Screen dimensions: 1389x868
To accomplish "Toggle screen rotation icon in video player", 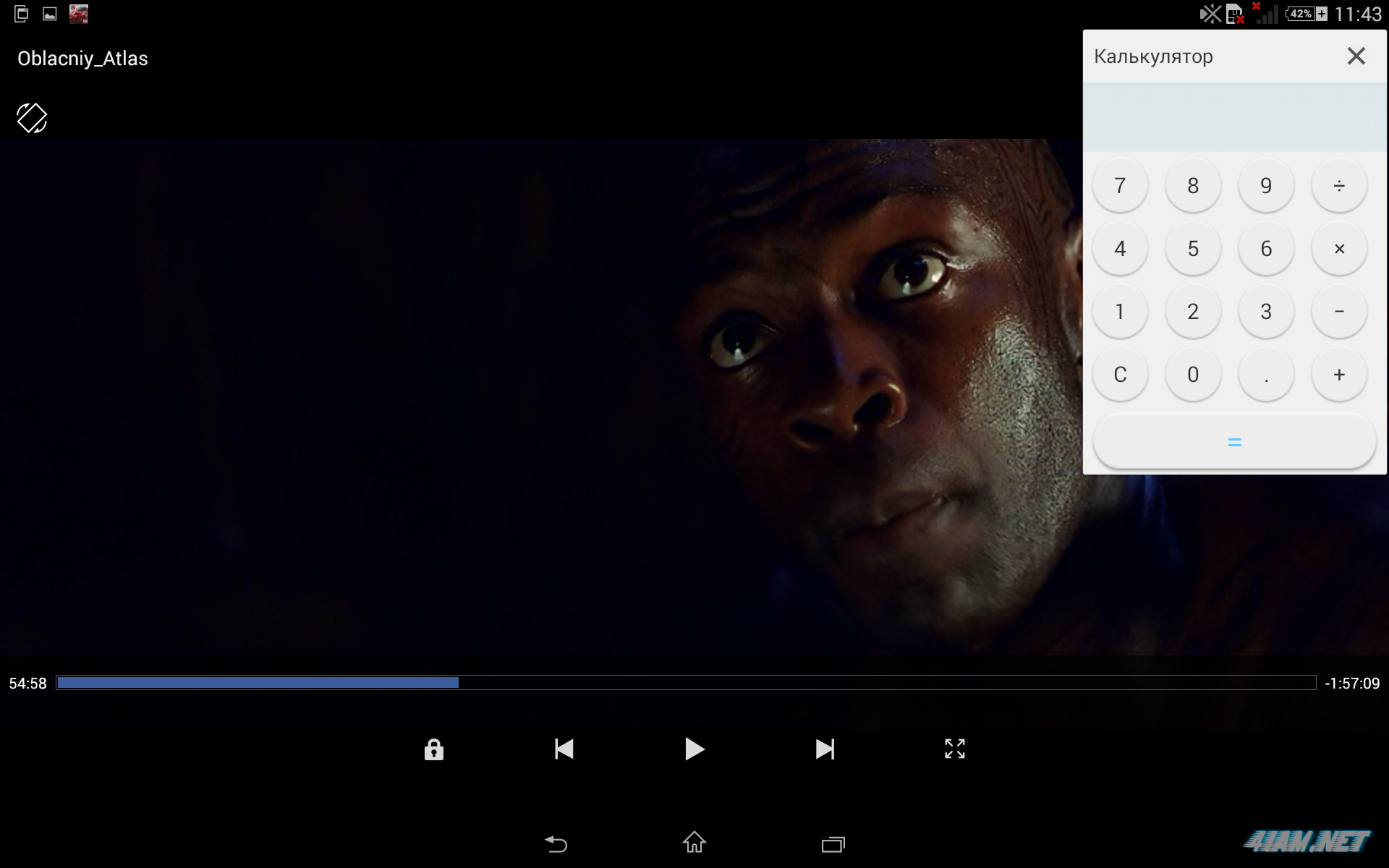I will [x=32, y=118].
